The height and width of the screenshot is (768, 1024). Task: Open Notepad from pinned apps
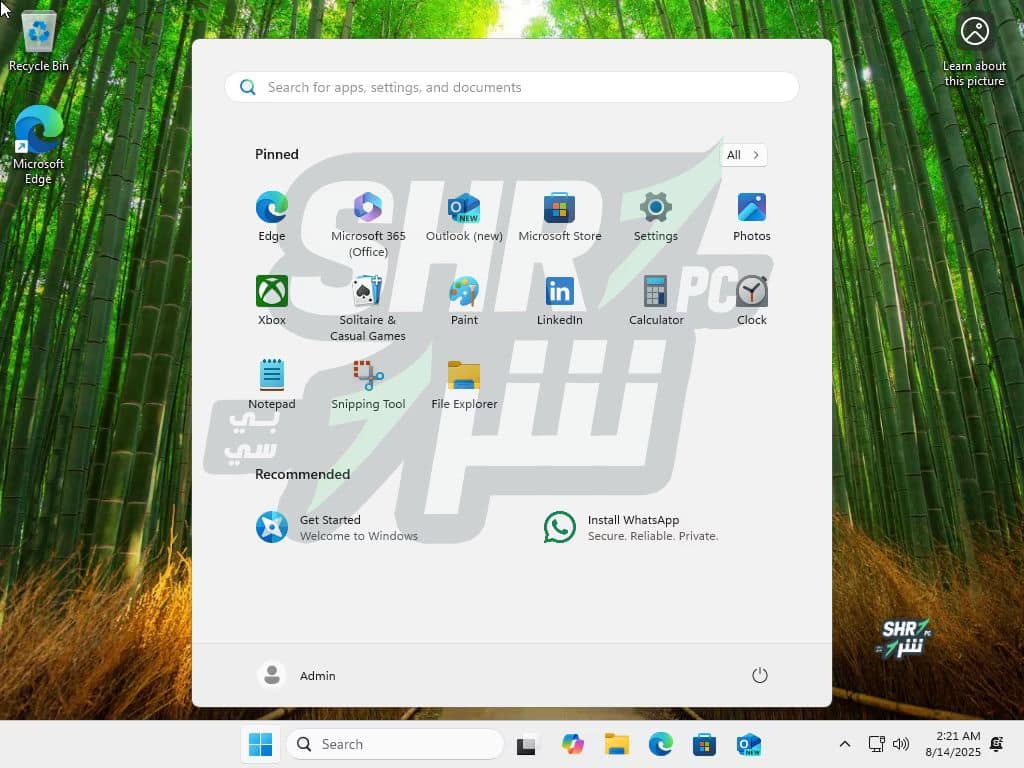[x=272, y=384]
